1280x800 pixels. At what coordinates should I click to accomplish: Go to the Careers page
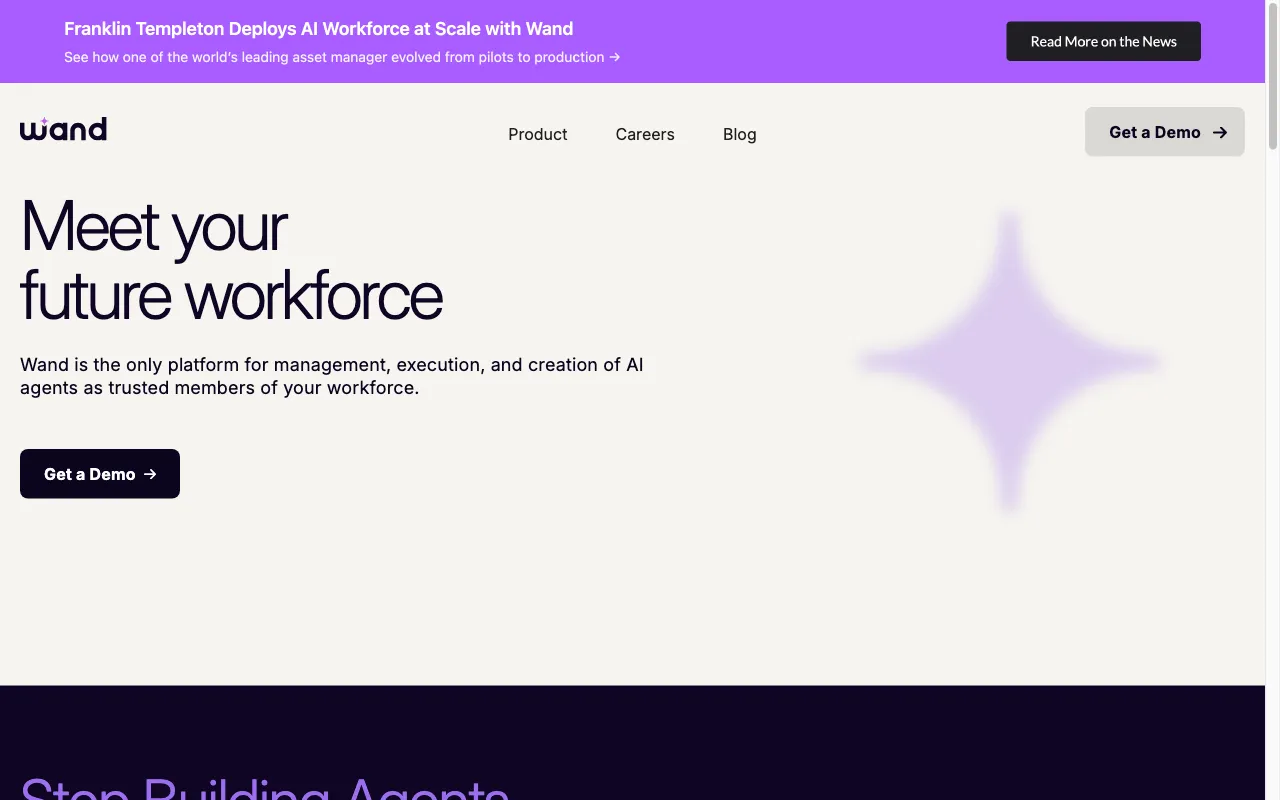tap(645, 134)
